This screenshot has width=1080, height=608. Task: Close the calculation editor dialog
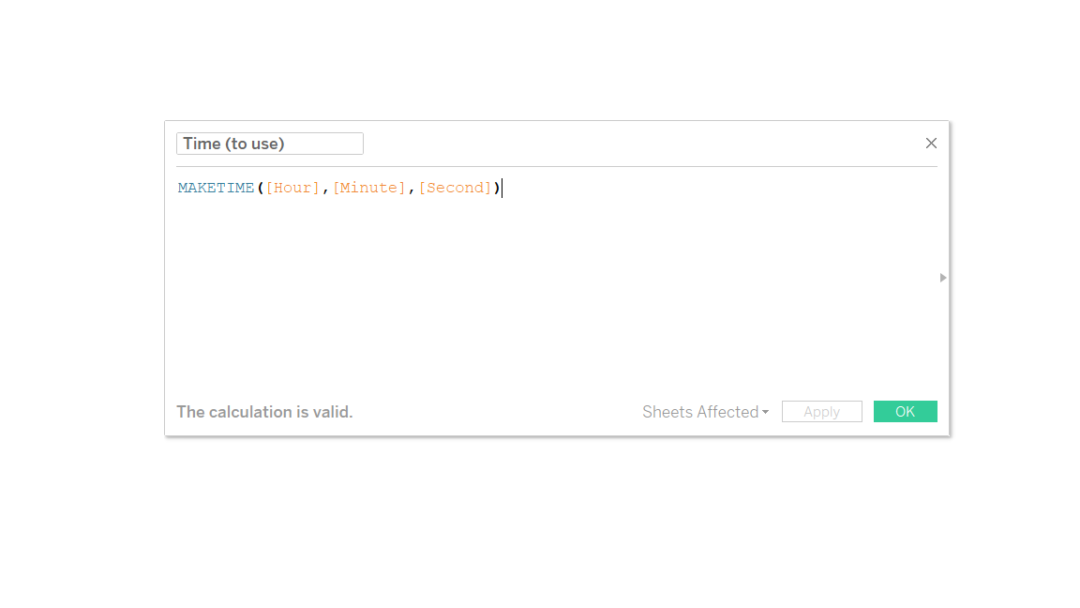point(931,143)
